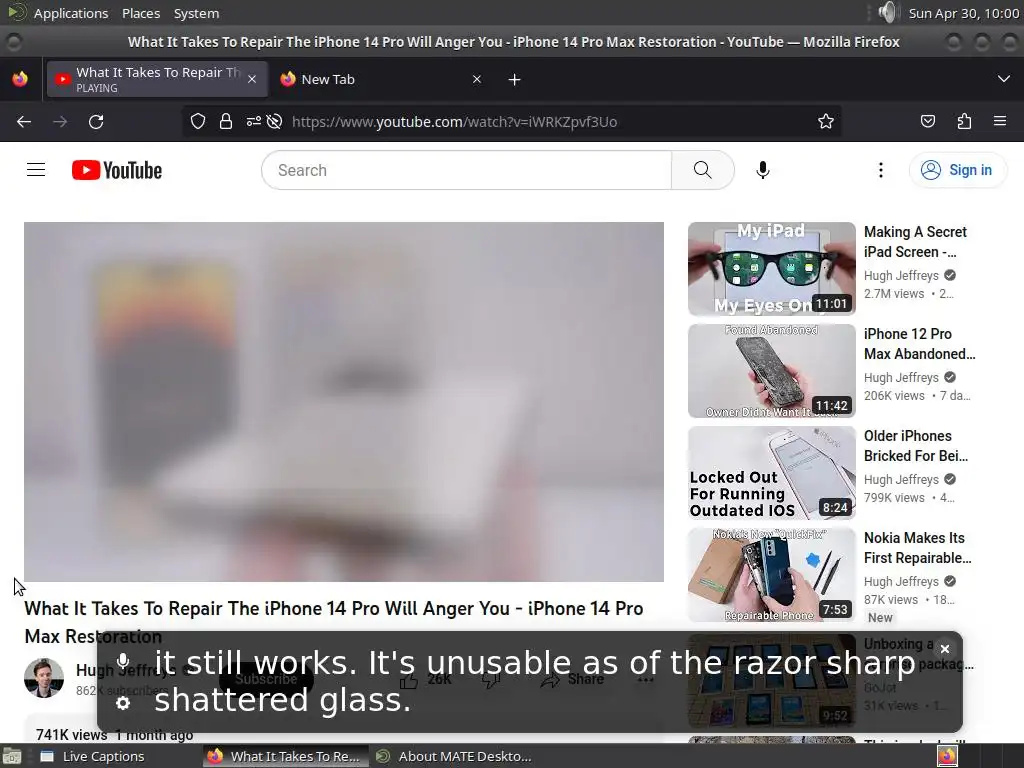Close the New Tab tab
The height and width of the screenshot is (768, 1024).
point(477,79)
